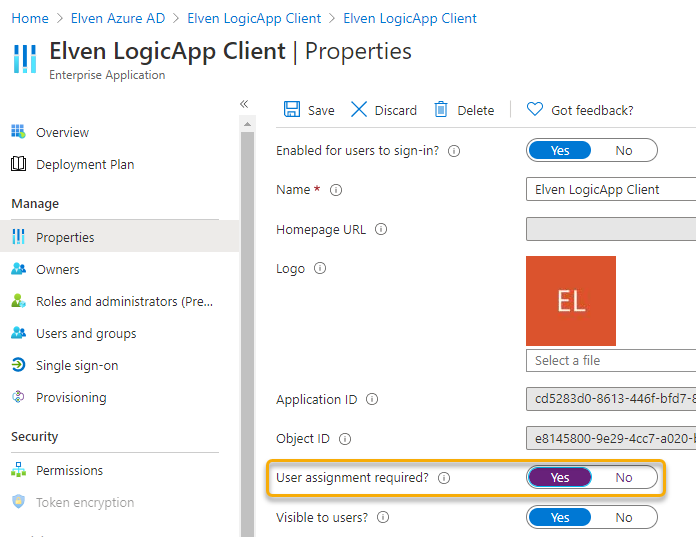Click the Properties bars icon in sidebar
This screenshot has height=537, width=696.
point(18,237)
